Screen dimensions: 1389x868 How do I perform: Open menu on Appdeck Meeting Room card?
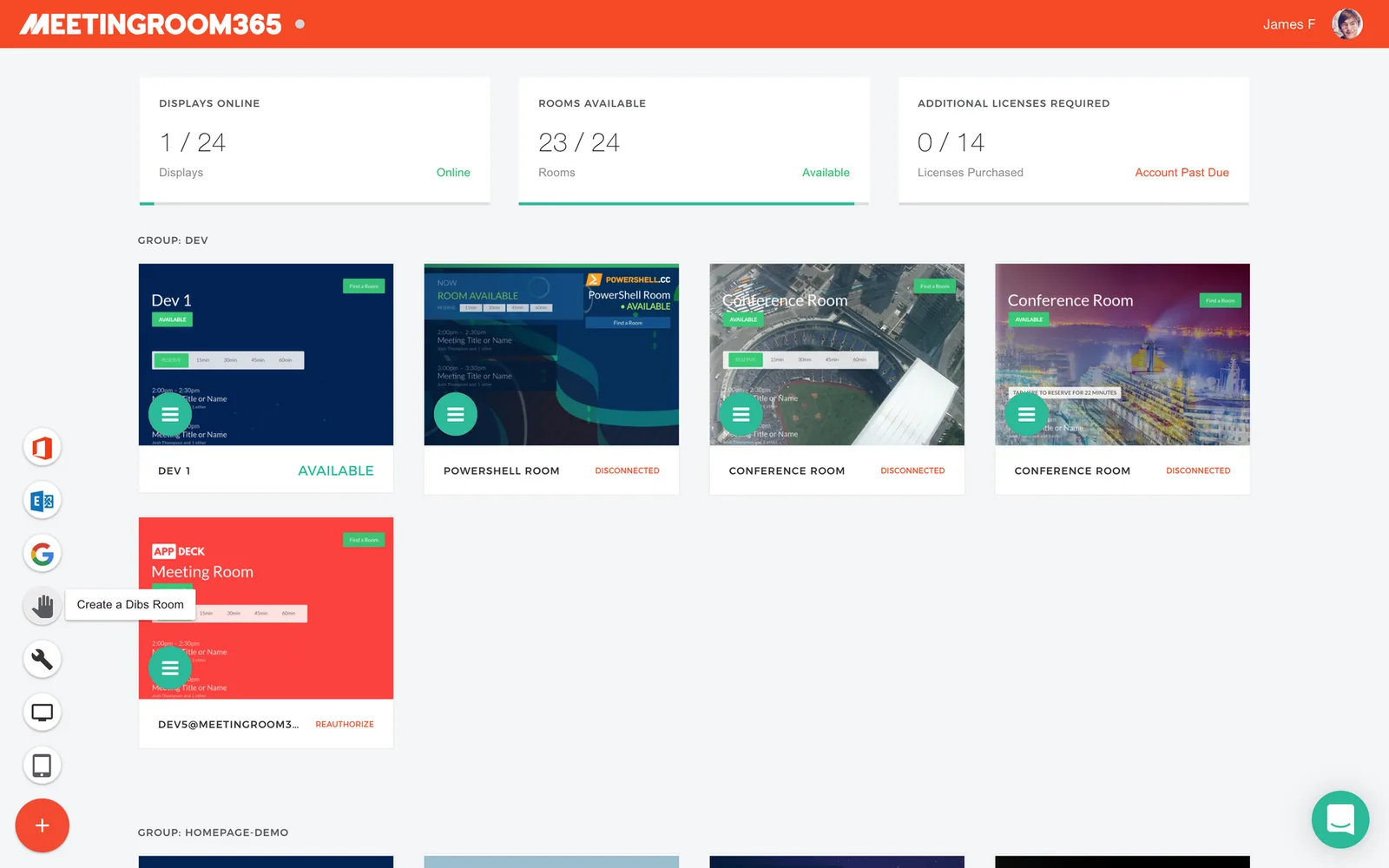tap(170, 667)
